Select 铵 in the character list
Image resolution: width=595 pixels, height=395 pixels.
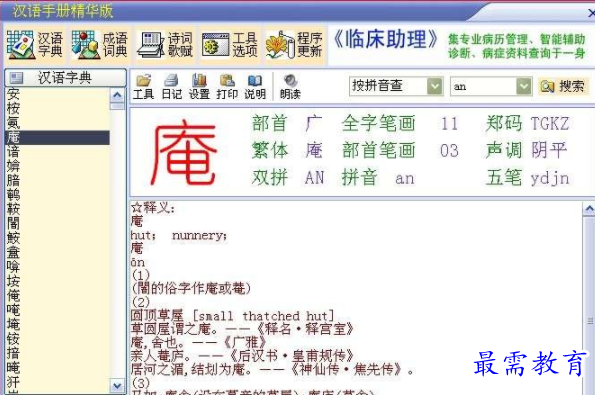[13, 339]
